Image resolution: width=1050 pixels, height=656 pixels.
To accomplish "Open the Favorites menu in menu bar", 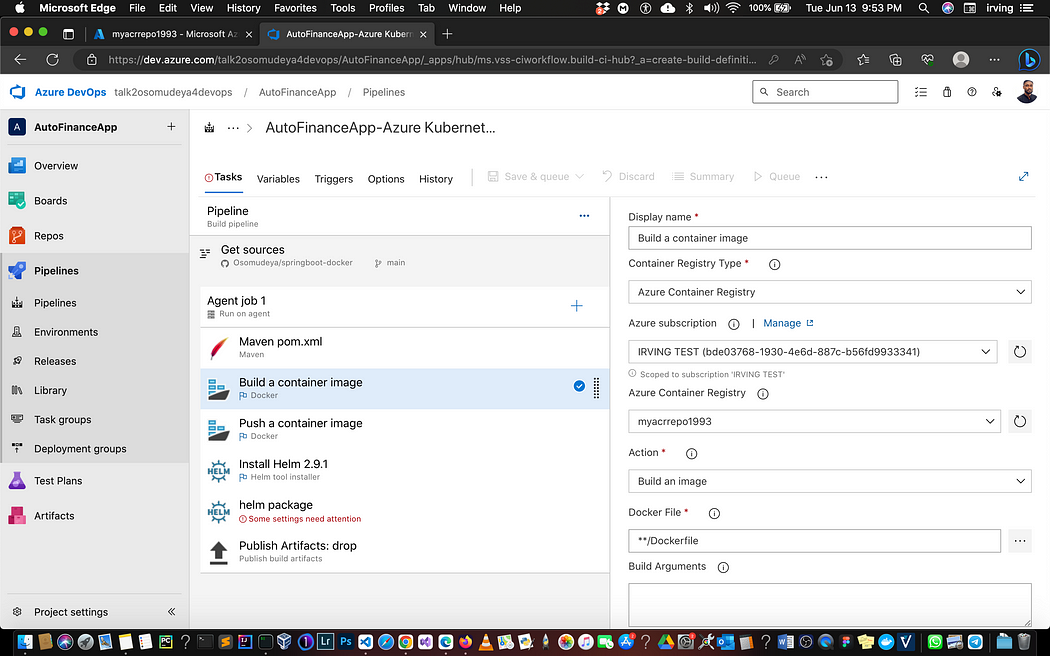I will [295, 8].
